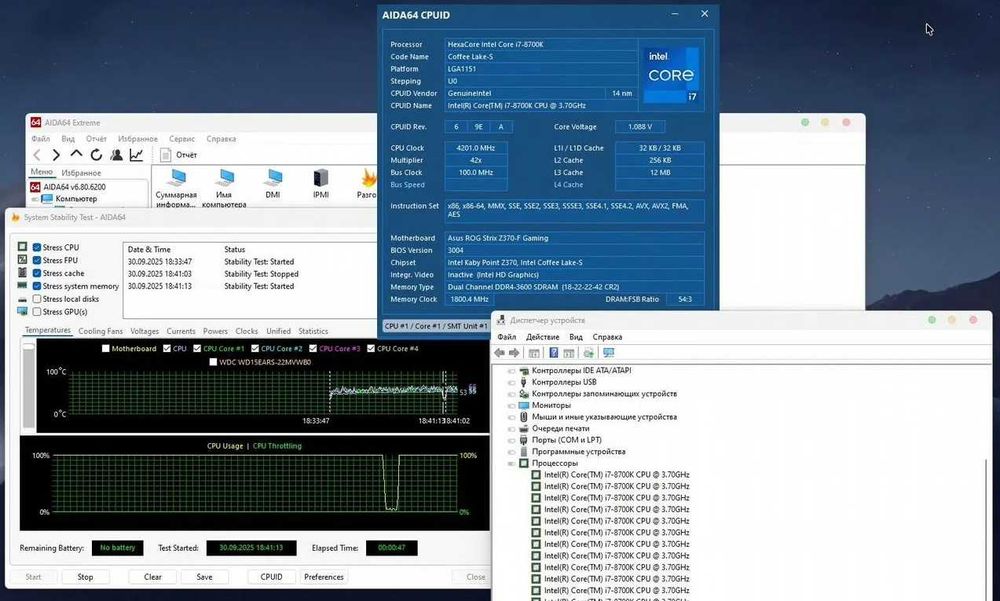
Task: Uncheck Stress system memory
Action: tap(37, 286)
